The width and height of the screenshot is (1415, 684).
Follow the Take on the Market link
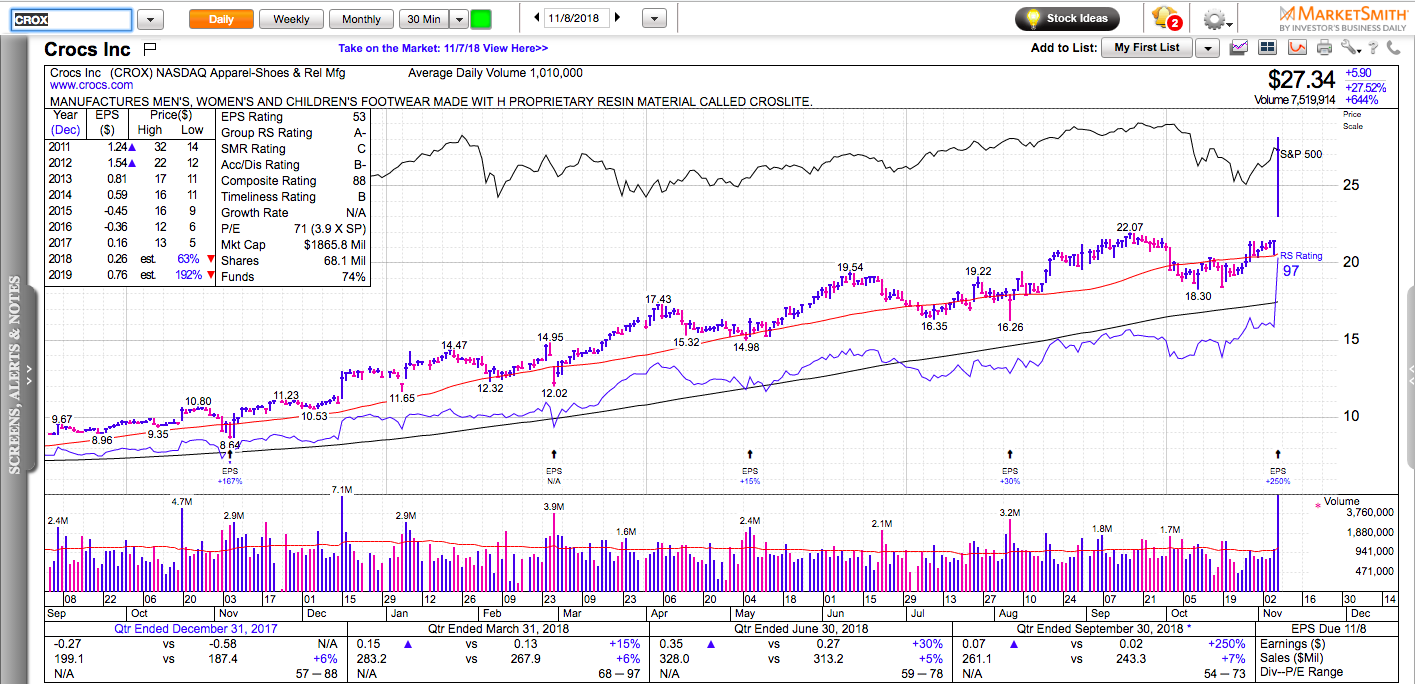[x=443, y=48]
